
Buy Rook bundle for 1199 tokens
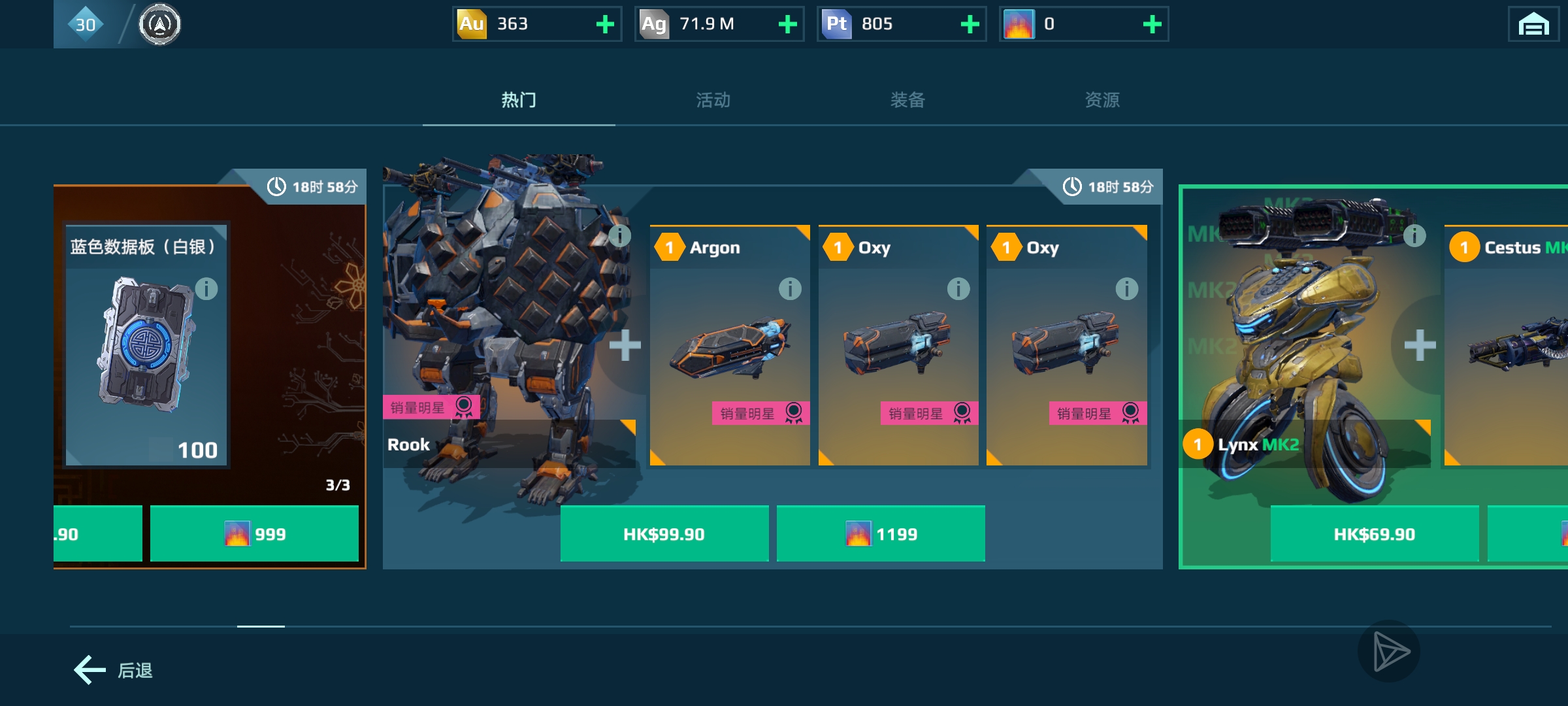coord(881,533)
